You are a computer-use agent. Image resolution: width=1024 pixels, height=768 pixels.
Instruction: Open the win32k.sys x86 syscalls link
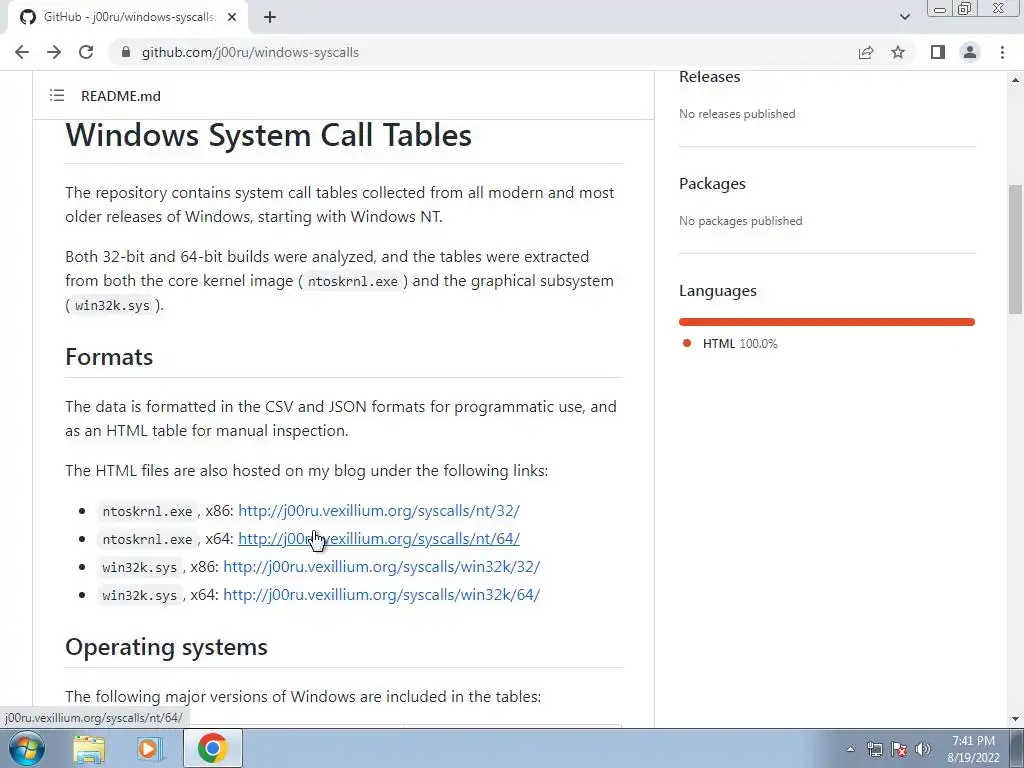[x=381, y=567]
